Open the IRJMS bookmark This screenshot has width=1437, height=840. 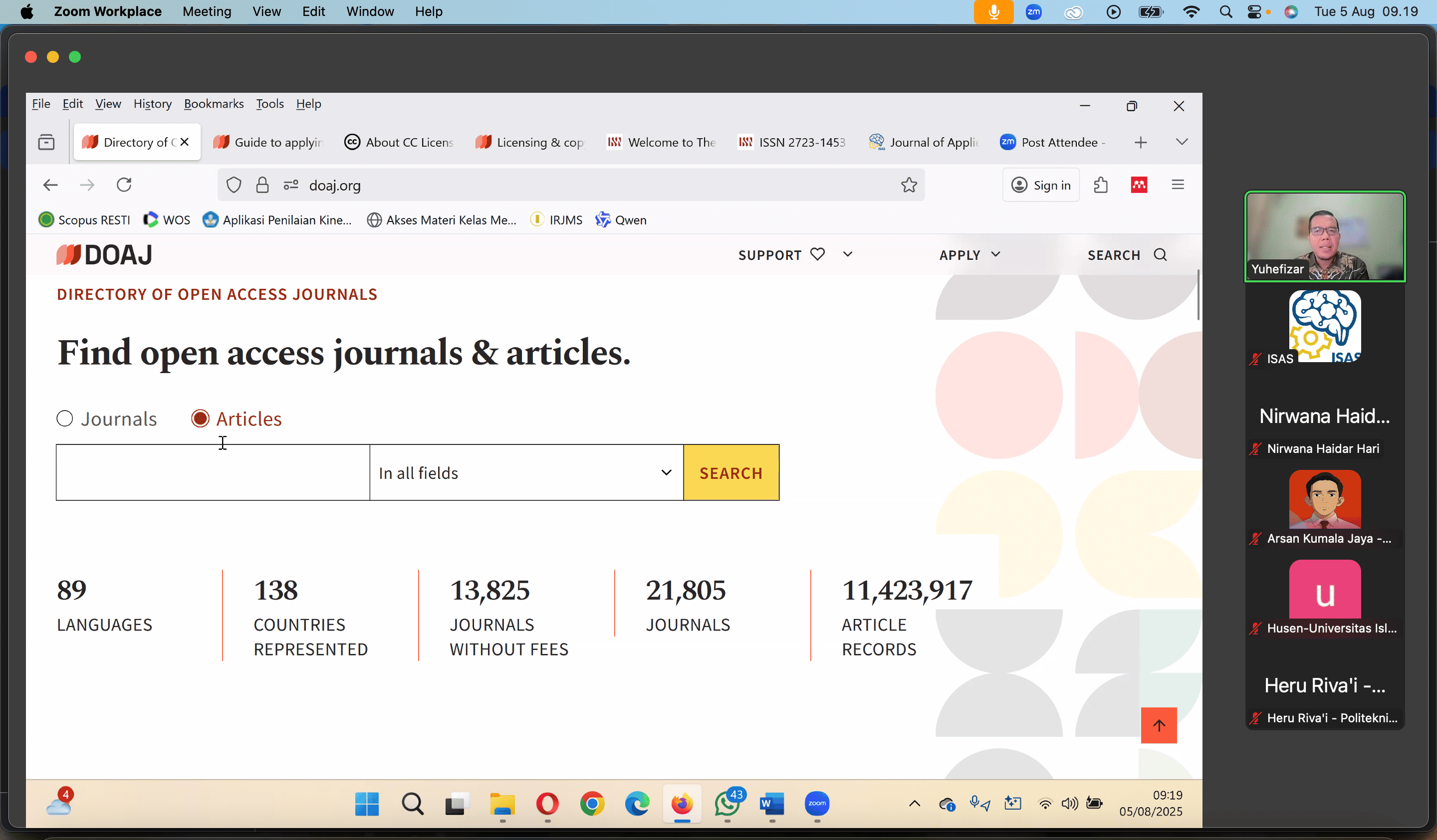pyautogui.click(x=556, y=219)
